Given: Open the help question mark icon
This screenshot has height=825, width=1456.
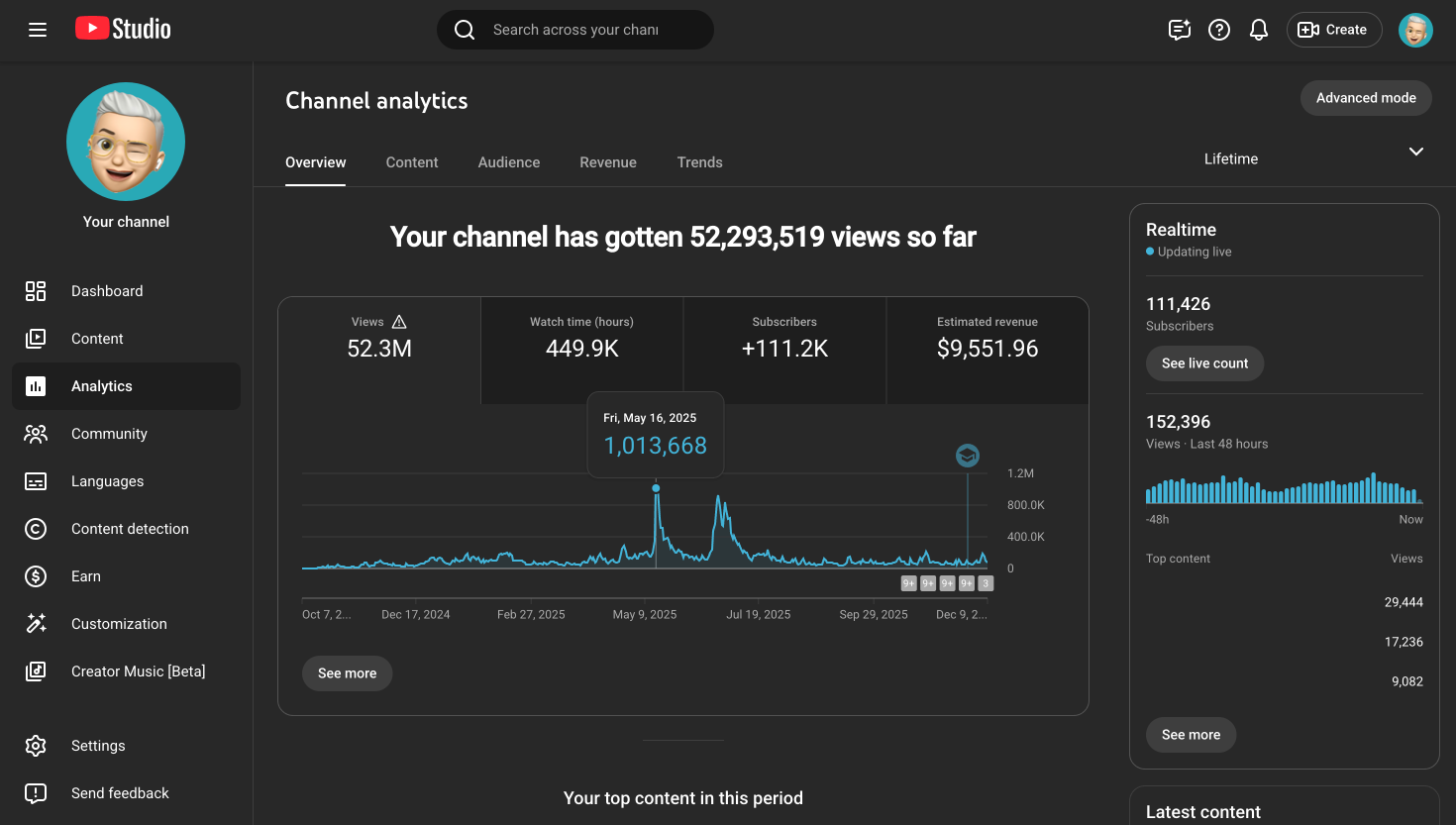Looking at the screenshot, I should point(1219,30).
